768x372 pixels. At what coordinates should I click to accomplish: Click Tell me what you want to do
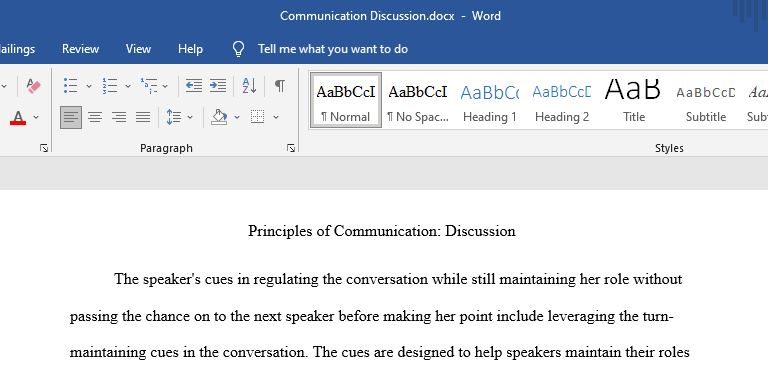(x=333, y=49)
